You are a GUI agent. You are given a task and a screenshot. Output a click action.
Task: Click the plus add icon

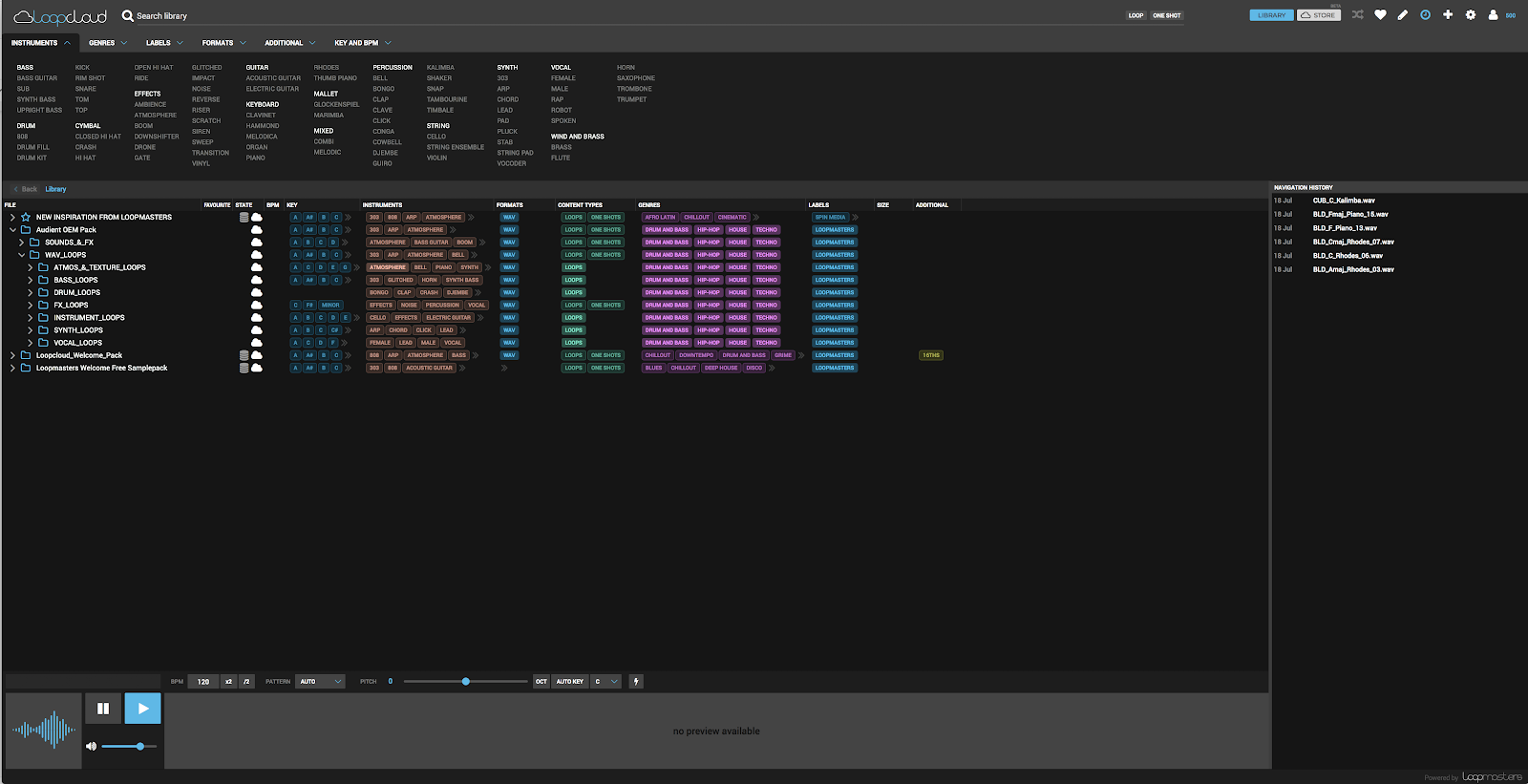[x=1448, y=15]
